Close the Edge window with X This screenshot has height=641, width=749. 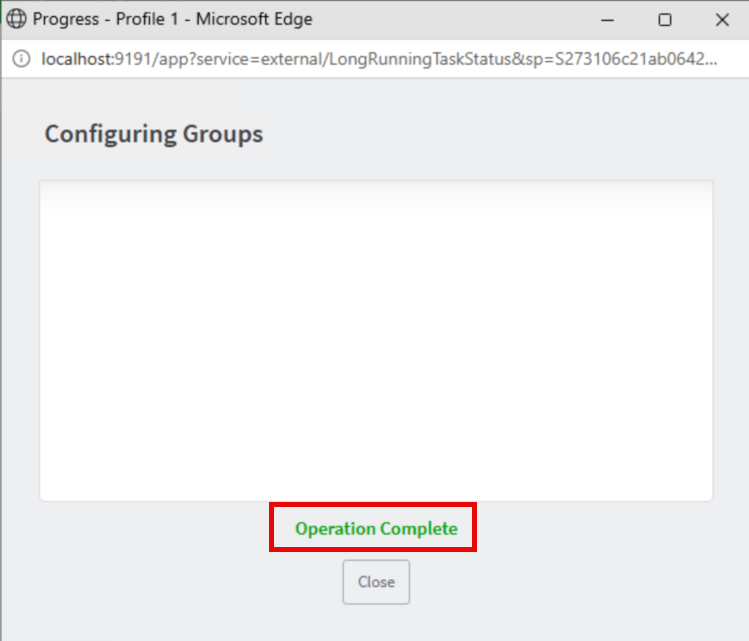722,20
